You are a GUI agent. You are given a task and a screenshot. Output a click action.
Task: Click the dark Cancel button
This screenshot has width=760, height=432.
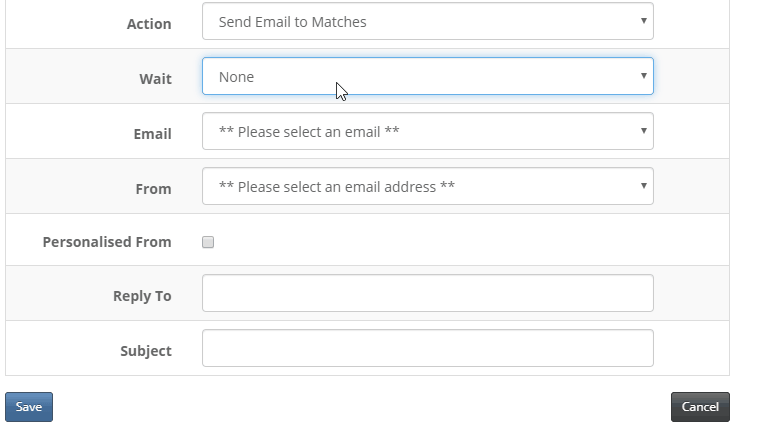(x=700, y=407)
